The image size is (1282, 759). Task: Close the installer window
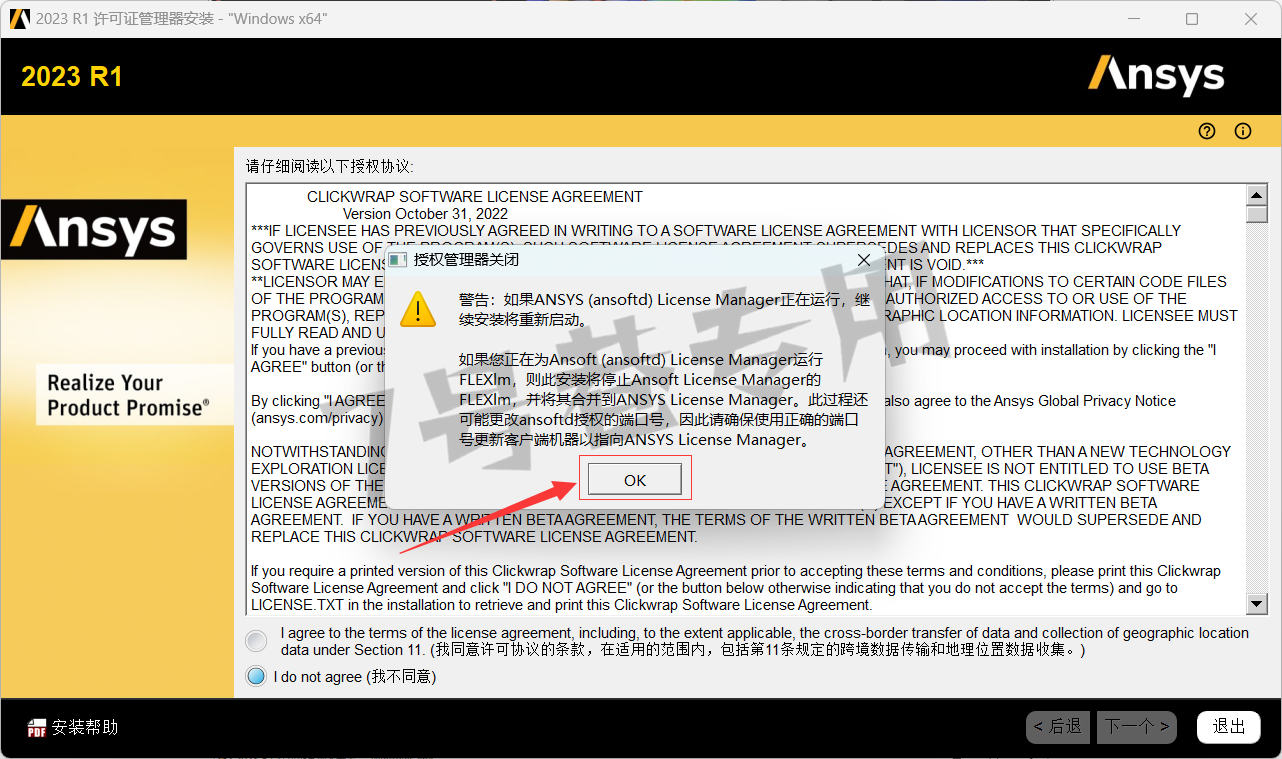pyautogui.click(x=1251, y=19)
